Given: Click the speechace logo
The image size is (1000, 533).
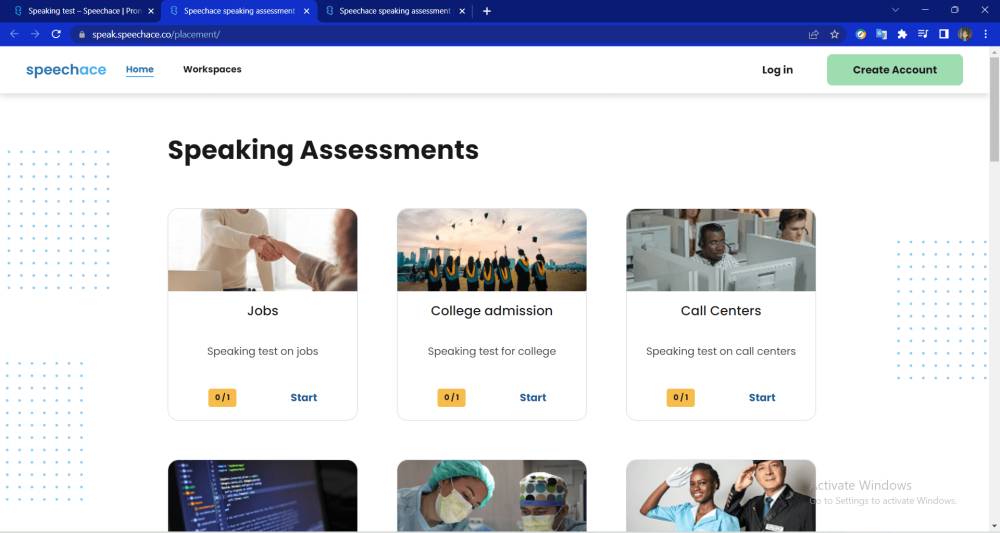Looking at the screenshot, I should (x=66, y=70).
